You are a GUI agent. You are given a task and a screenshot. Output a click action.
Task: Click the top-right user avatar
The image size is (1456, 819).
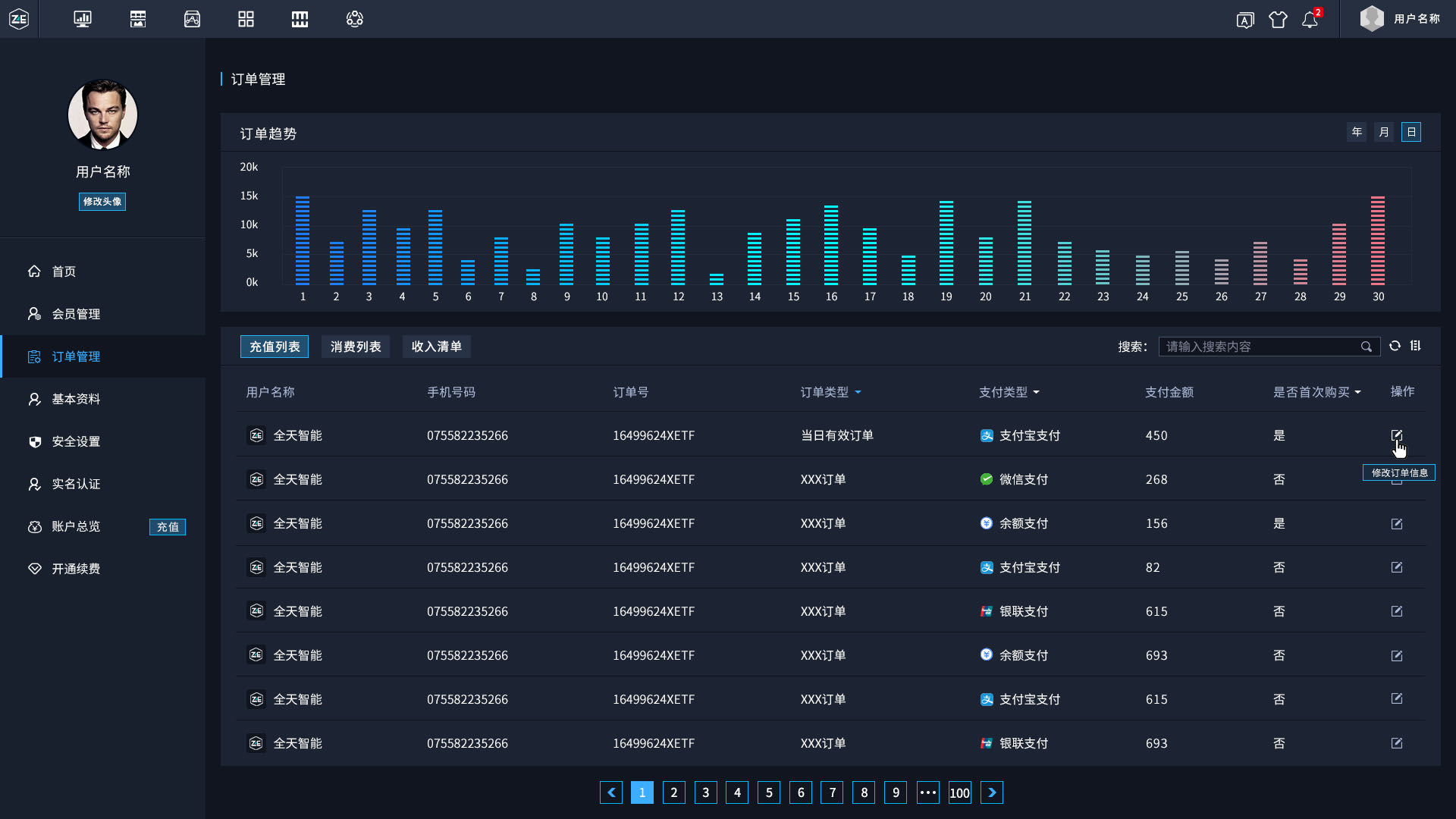pyautogui.click(x=1372, y=18)
